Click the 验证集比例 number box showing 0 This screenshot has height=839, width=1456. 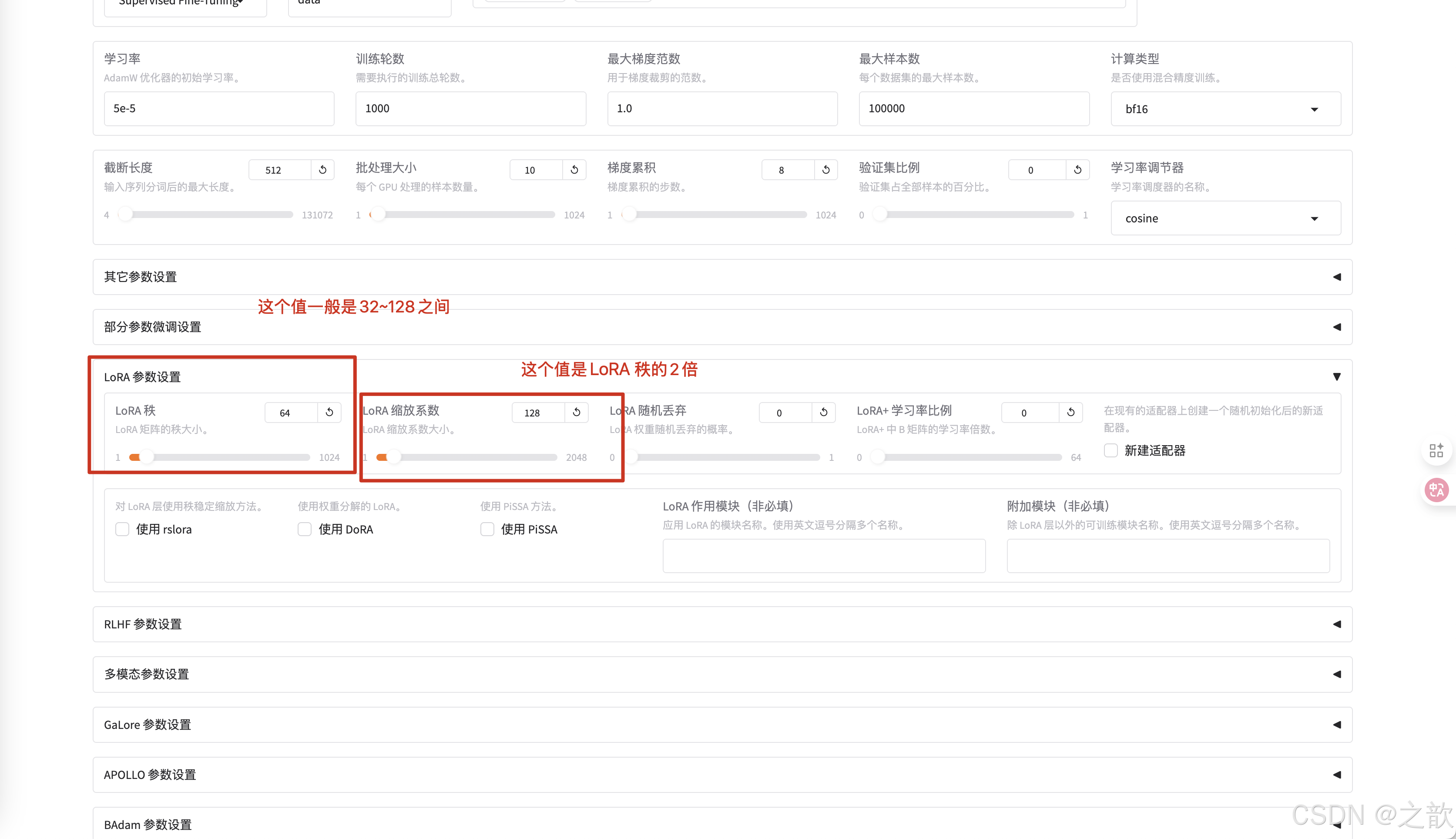point(1037,170)
